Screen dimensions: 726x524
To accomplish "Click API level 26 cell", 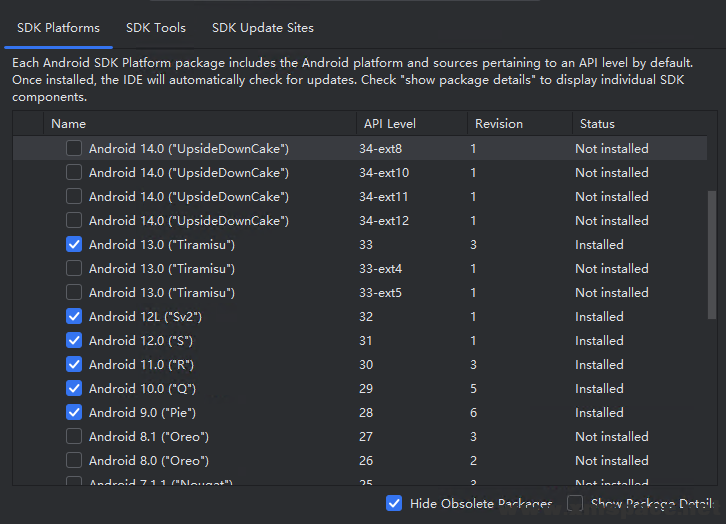I will point(366,461).
